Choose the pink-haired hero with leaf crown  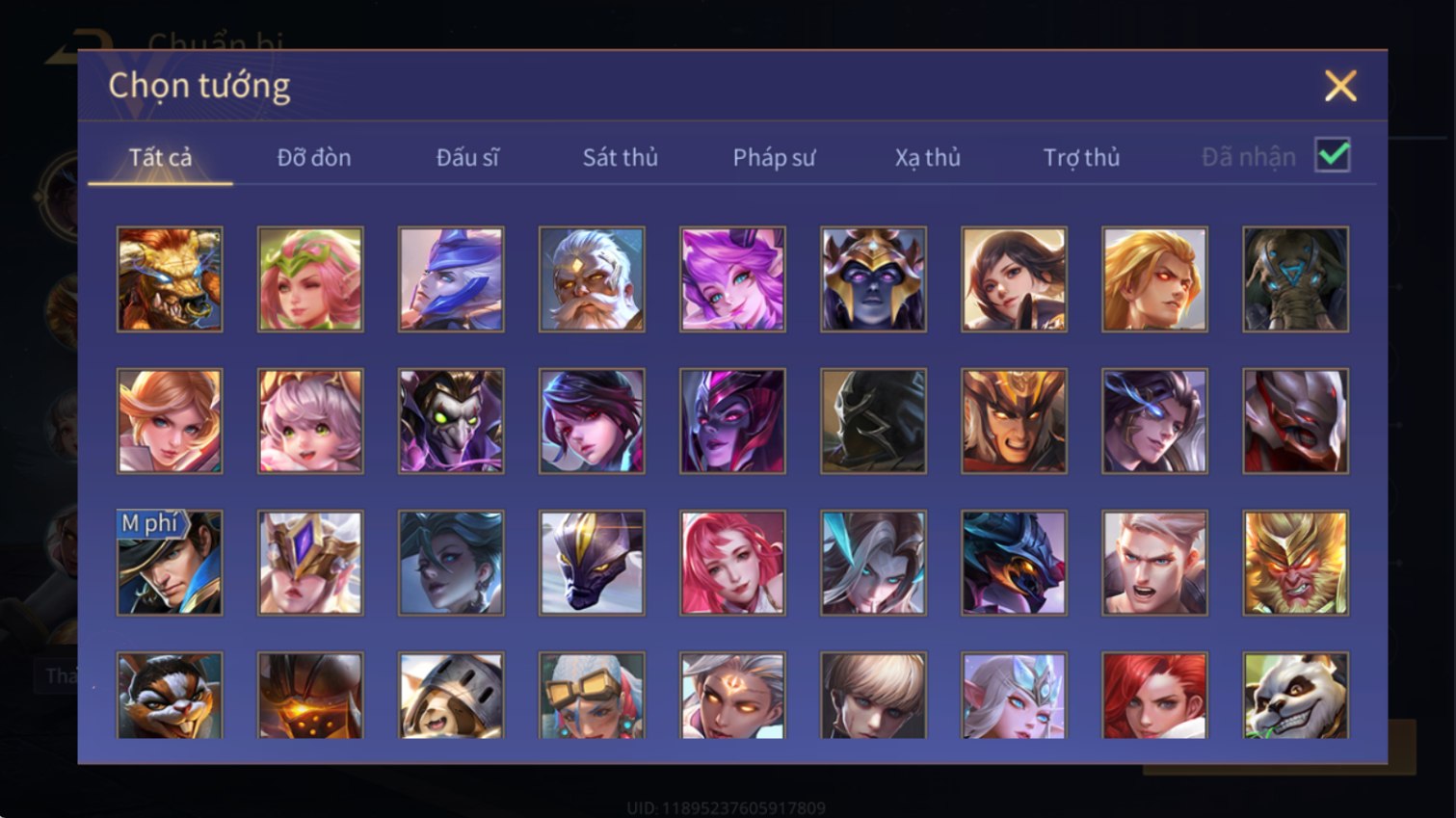click(310, 279)
